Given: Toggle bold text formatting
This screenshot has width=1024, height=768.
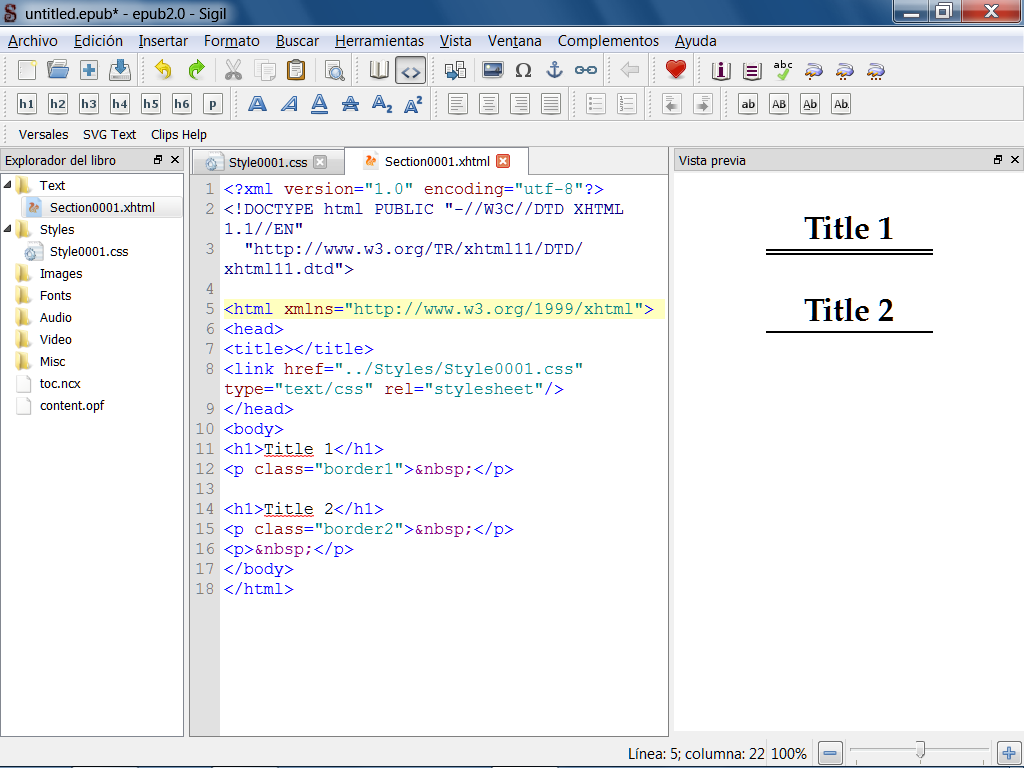Looking at the screenshot, I should click(x=257, y=104).
